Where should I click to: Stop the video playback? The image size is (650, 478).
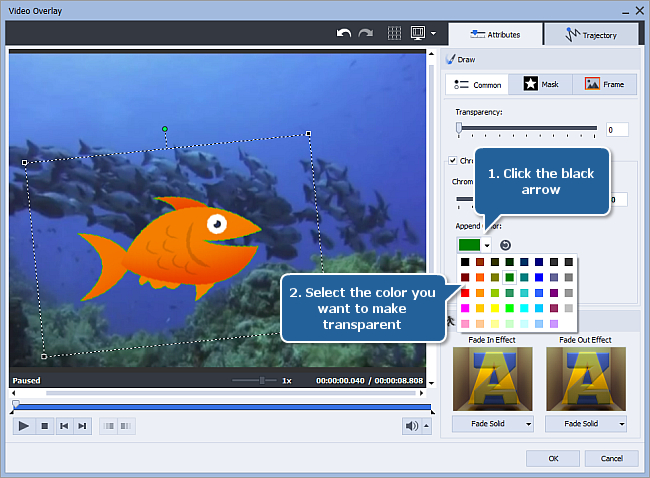tap(45, 426)
